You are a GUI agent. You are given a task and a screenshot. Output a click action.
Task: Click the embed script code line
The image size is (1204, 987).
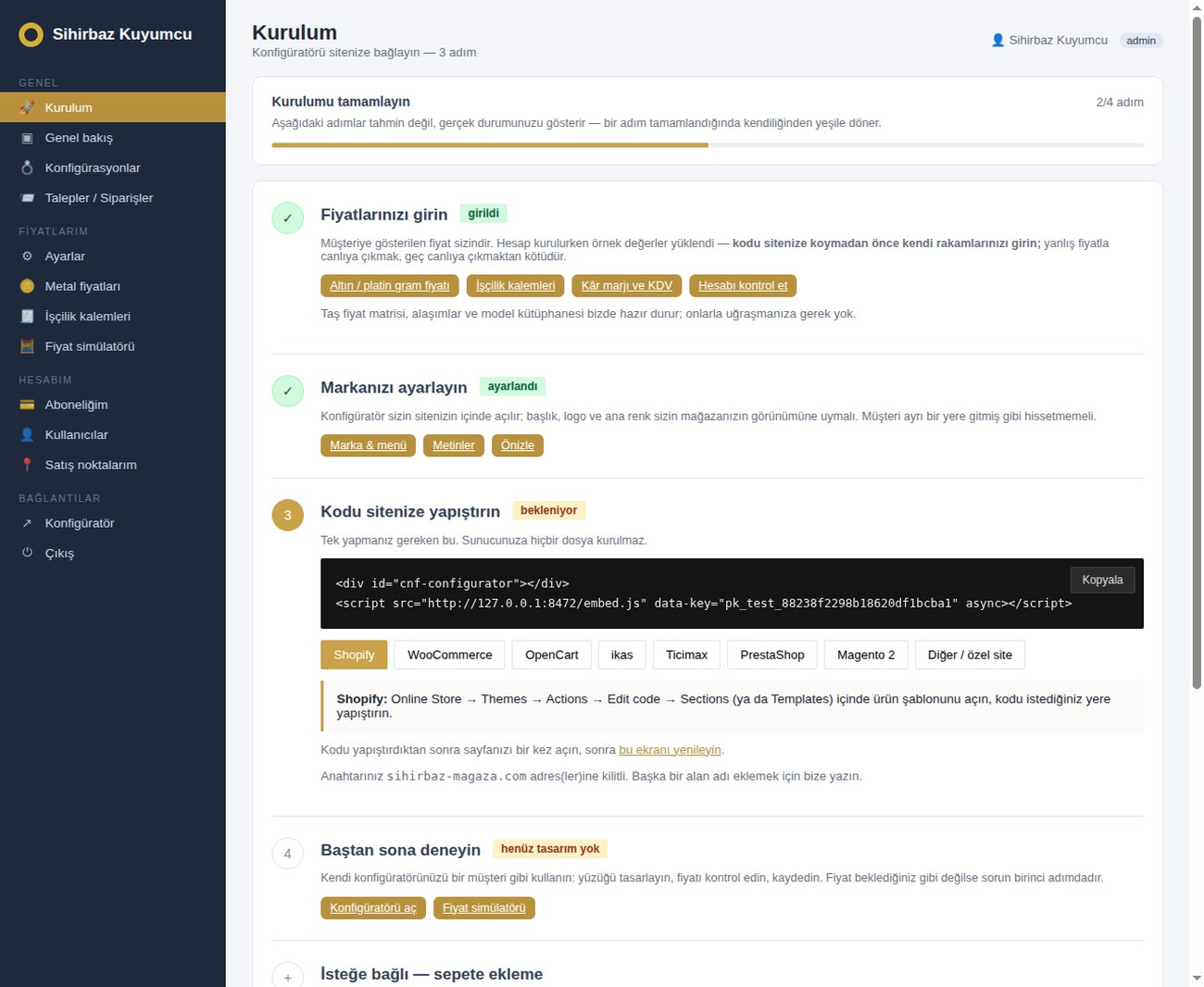pyautogui.click(x=704, y=603)
